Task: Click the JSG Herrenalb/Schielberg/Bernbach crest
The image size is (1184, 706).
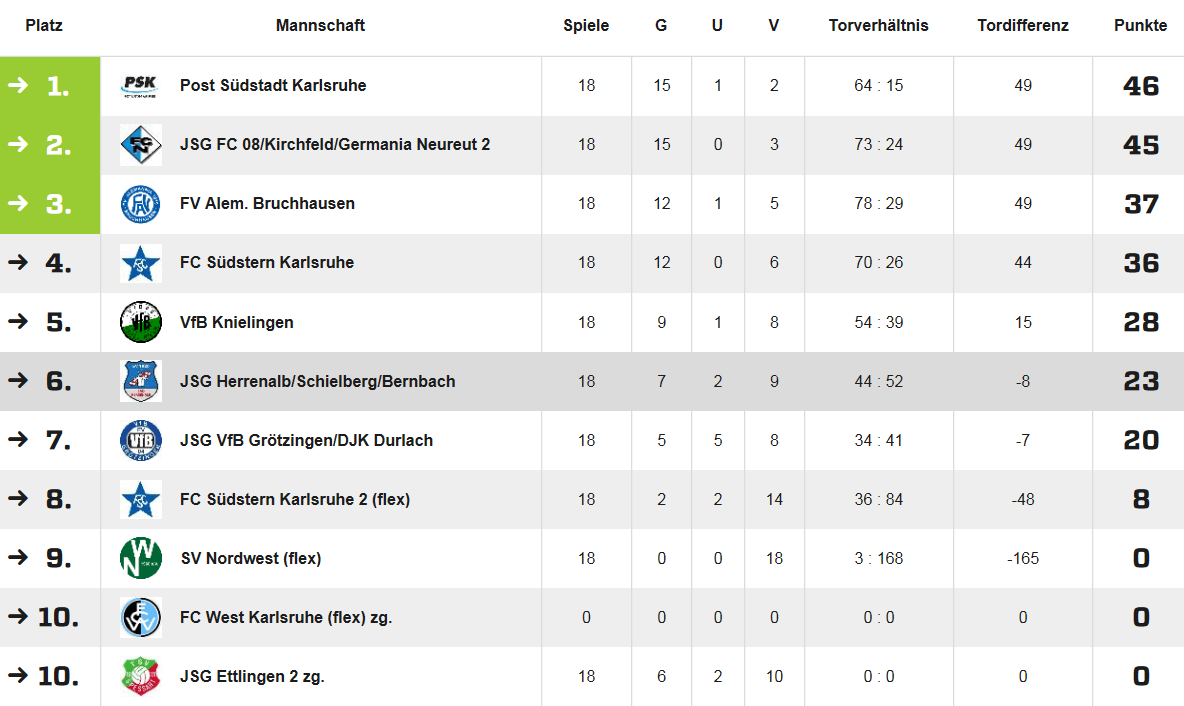Action: (140, 381)
